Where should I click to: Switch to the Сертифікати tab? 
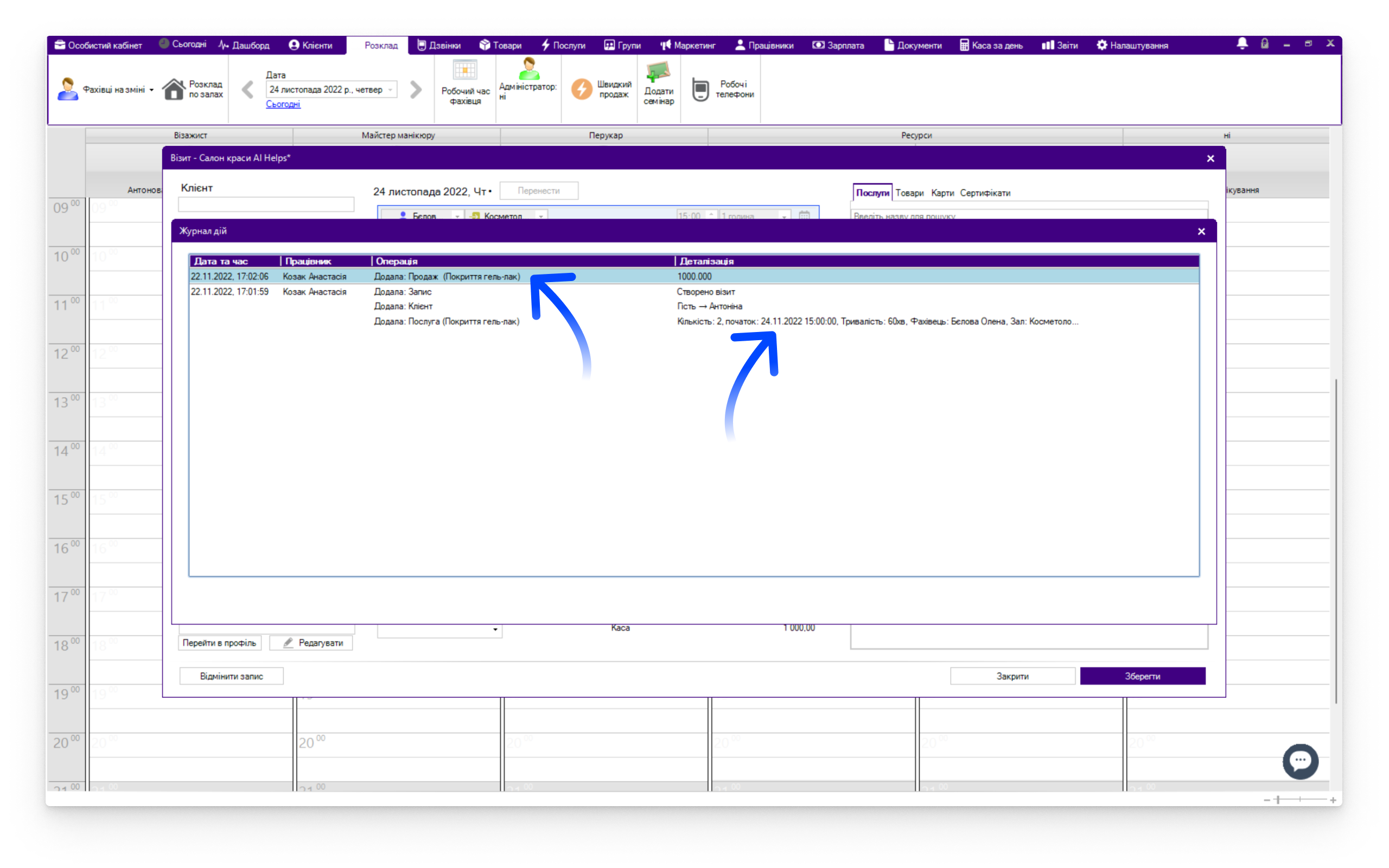pyautogui.click(x=985, y=193)
